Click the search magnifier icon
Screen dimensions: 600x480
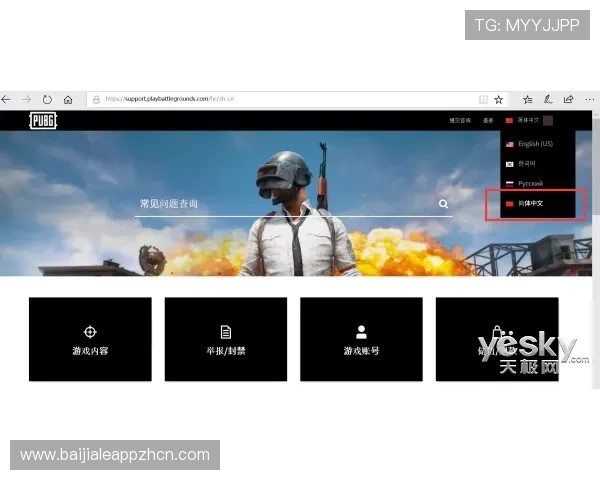tap(443, 204)
